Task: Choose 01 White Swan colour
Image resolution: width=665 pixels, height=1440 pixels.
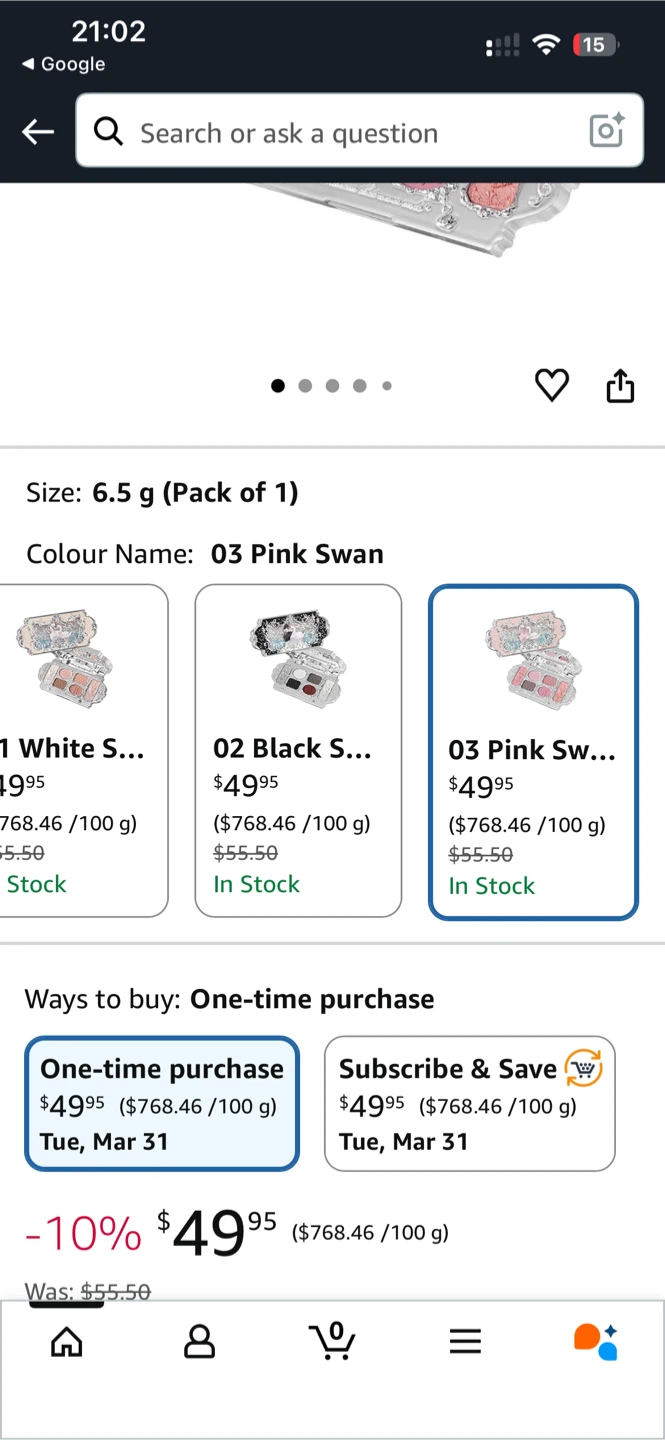Action: (83, 750)
